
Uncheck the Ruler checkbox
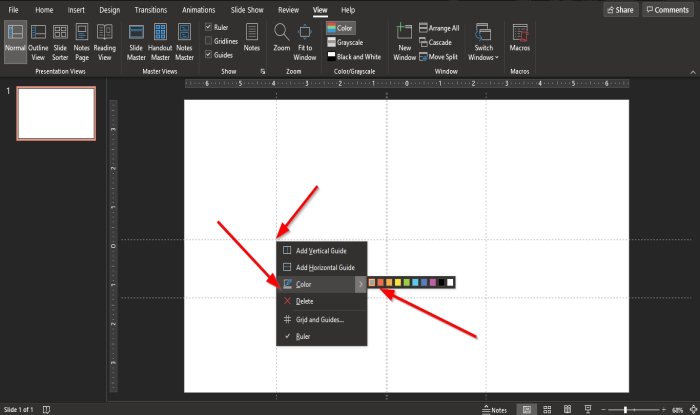pos(208,27)
